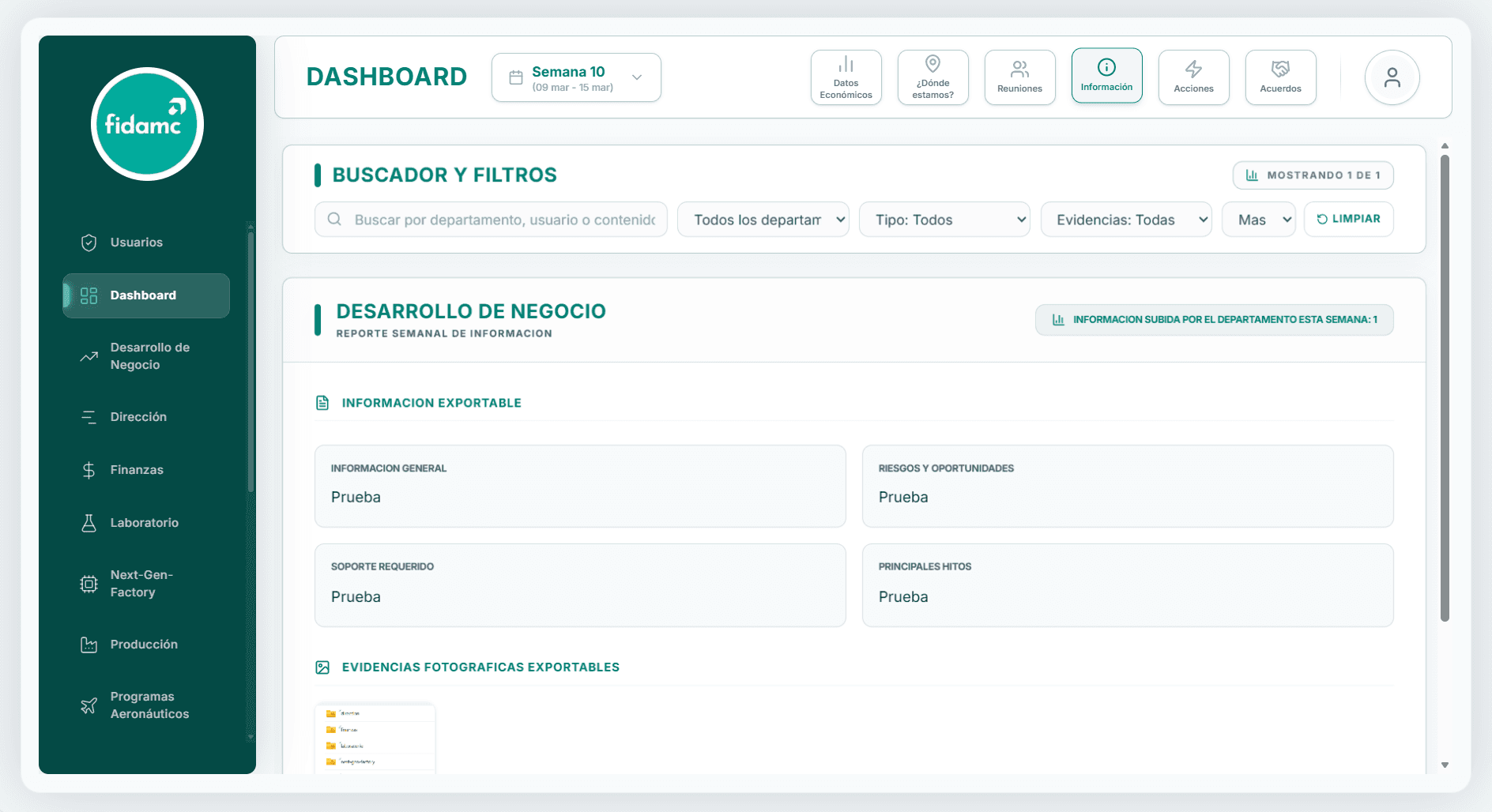The height and width of the screenshot is (812, 1492).
Task: Click the search magnifier icon
Action: coord(334,219)
